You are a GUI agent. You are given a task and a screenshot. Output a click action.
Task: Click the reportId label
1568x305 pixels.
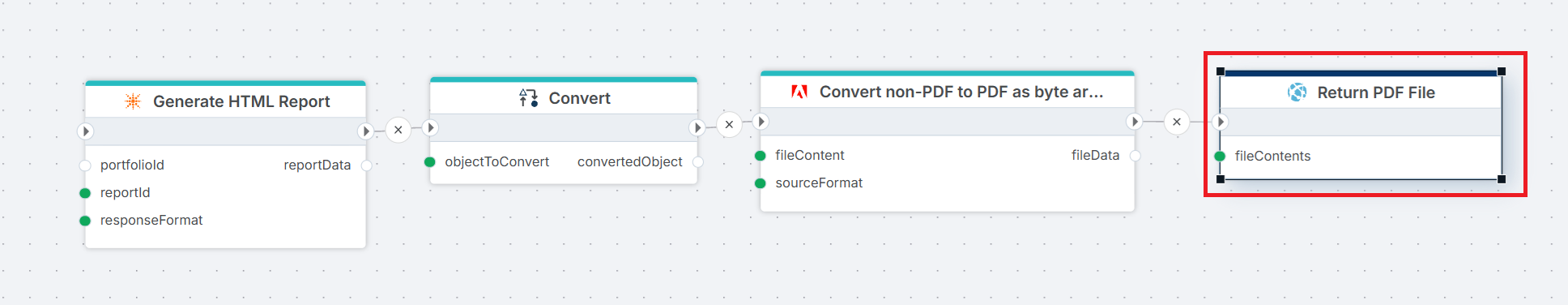click(125, 192)
